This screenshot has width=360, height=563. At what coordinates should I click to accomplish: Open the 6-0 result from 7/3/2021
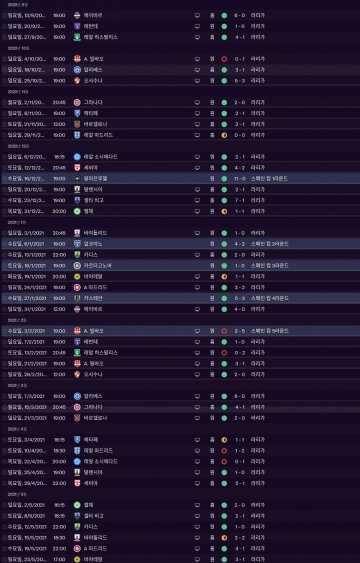240,396
